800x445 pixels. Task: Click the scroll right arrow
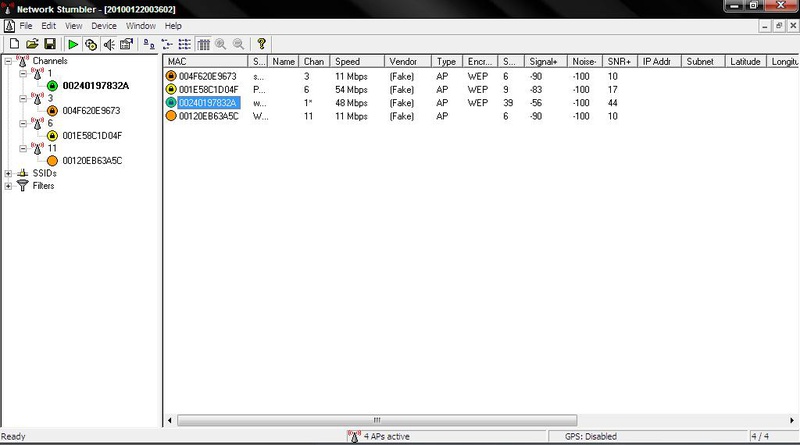(792, 420)
